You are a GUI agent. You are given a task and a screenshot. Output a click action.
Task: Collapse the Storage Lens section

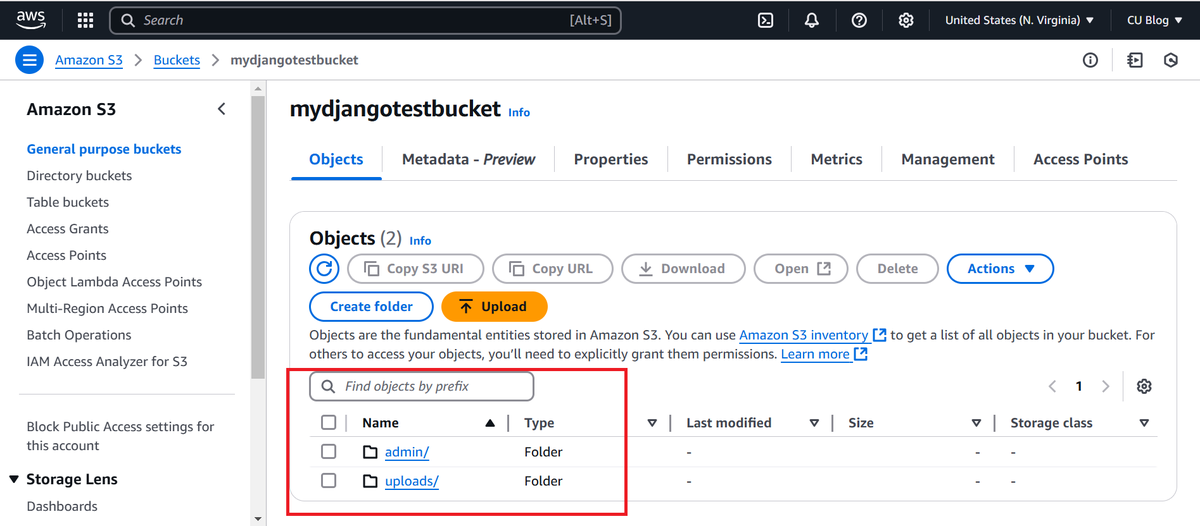tap(14, 480)
